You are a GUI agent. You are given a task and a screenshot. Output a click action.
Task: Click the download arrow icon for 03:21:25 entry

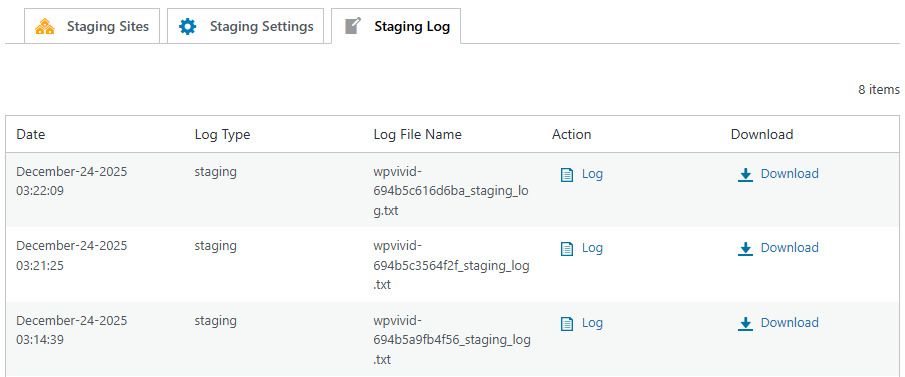pos(746,249)
